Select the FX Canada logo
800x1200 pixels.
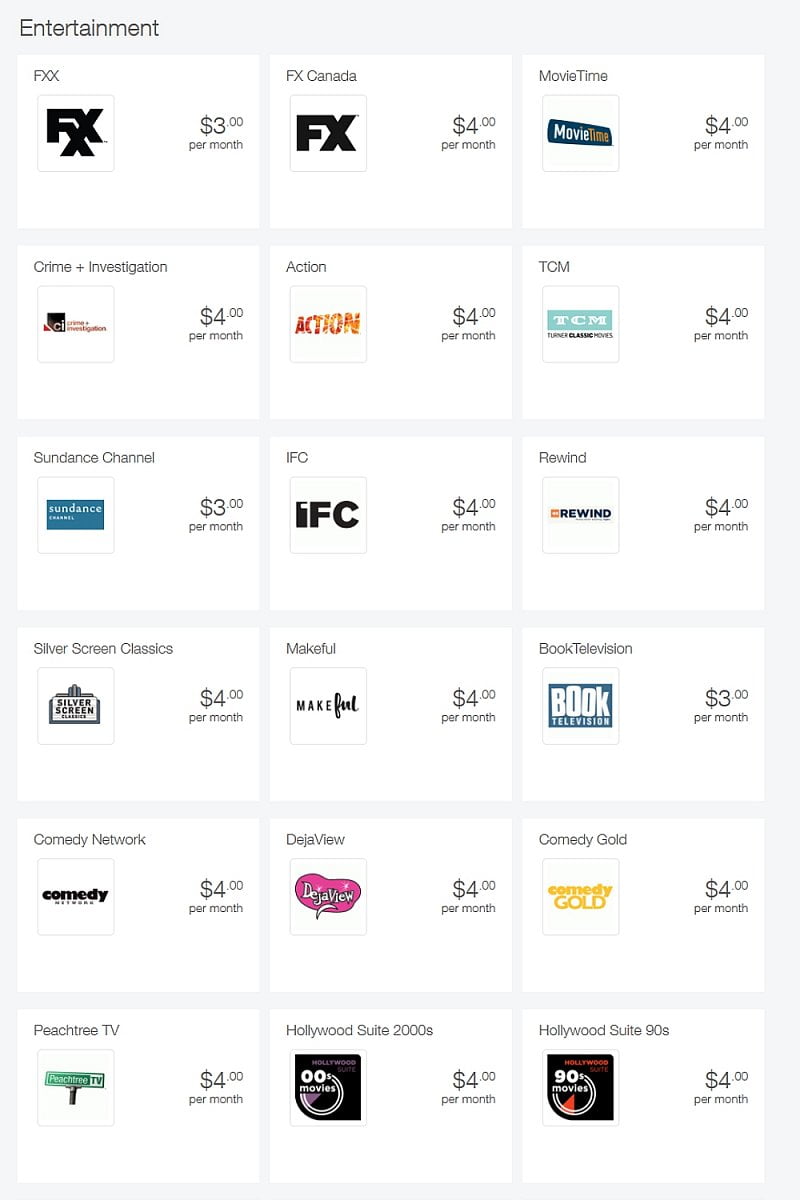tap(328, 133)
